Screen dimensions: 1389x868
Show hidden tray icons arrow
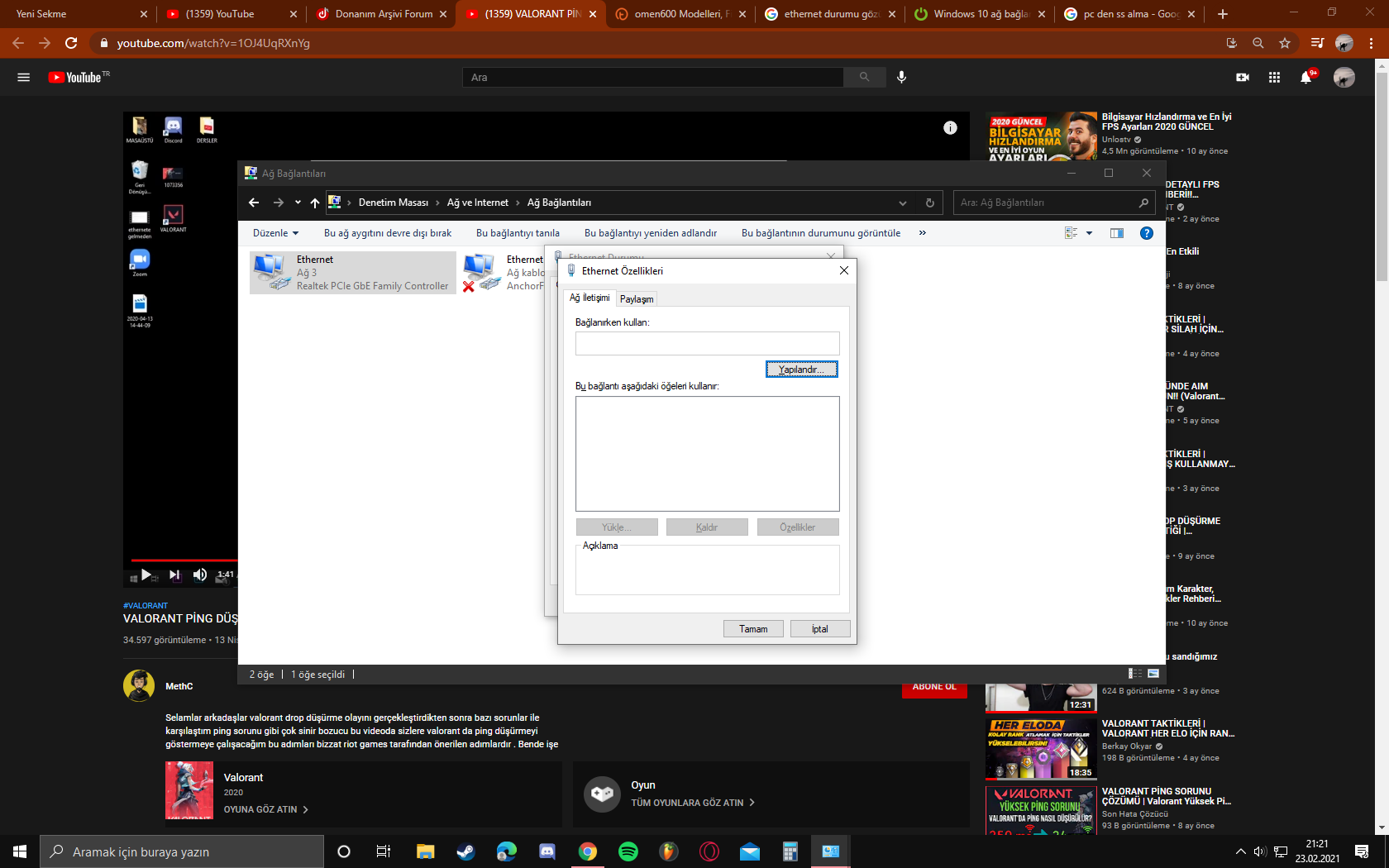pyautogui.click(x=1240, y=851)
